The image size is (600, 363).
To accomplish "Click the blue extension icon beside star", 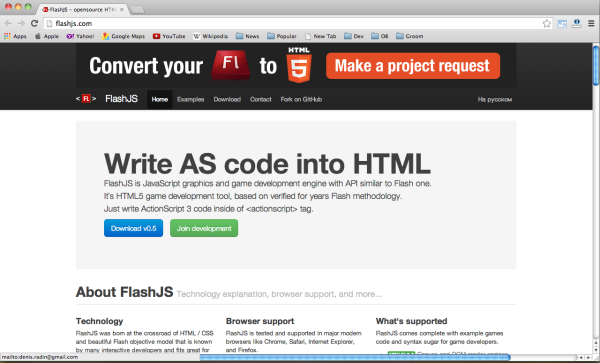I will click(562, 24).
